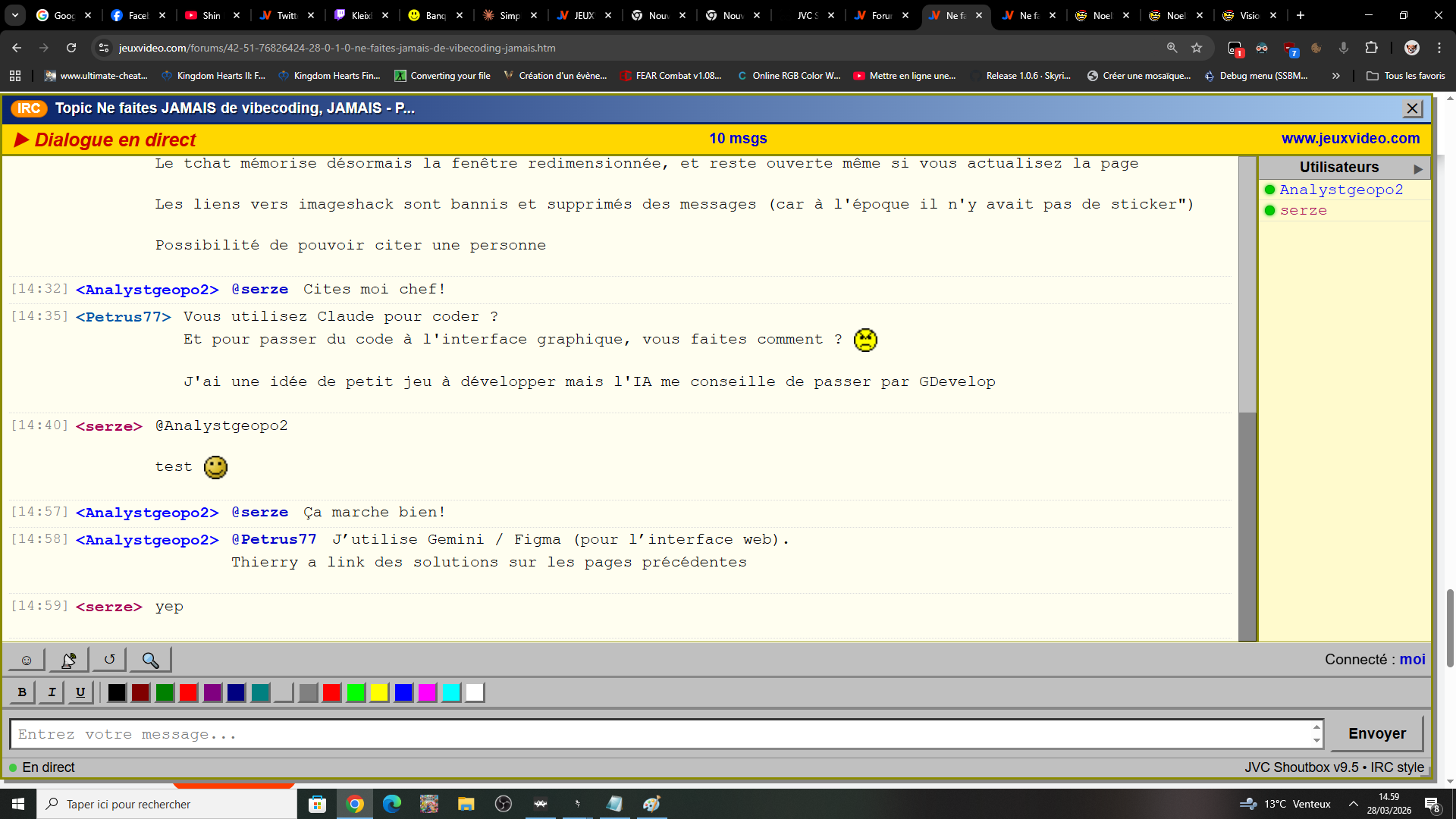Bookmark this page with star icon

coord(1197,48)
